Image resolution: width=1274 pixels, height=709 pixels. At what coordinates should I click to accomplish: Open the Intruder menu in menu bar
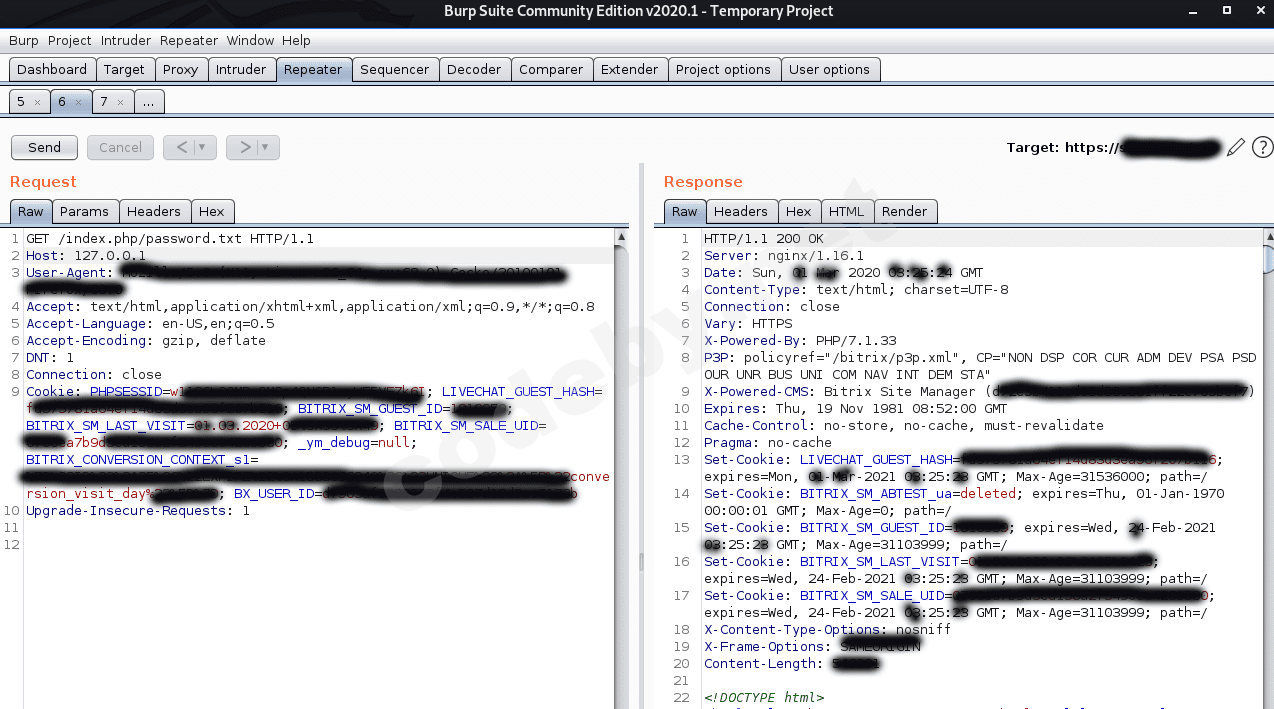click(x=126, y=41)
